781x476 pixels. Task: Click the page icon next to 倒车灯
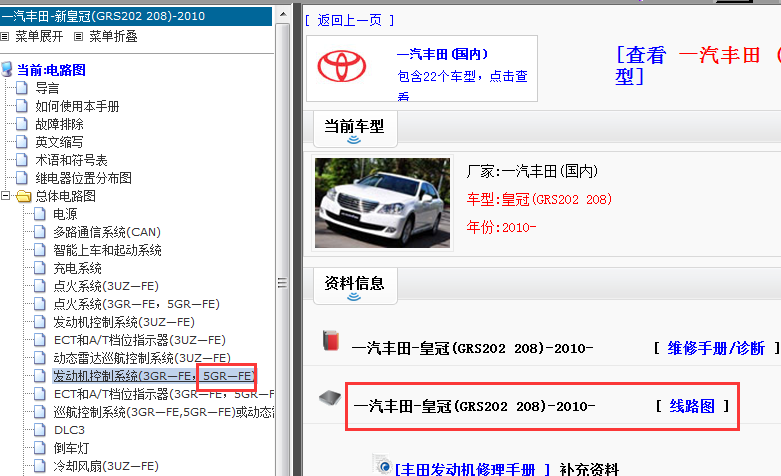39,448
